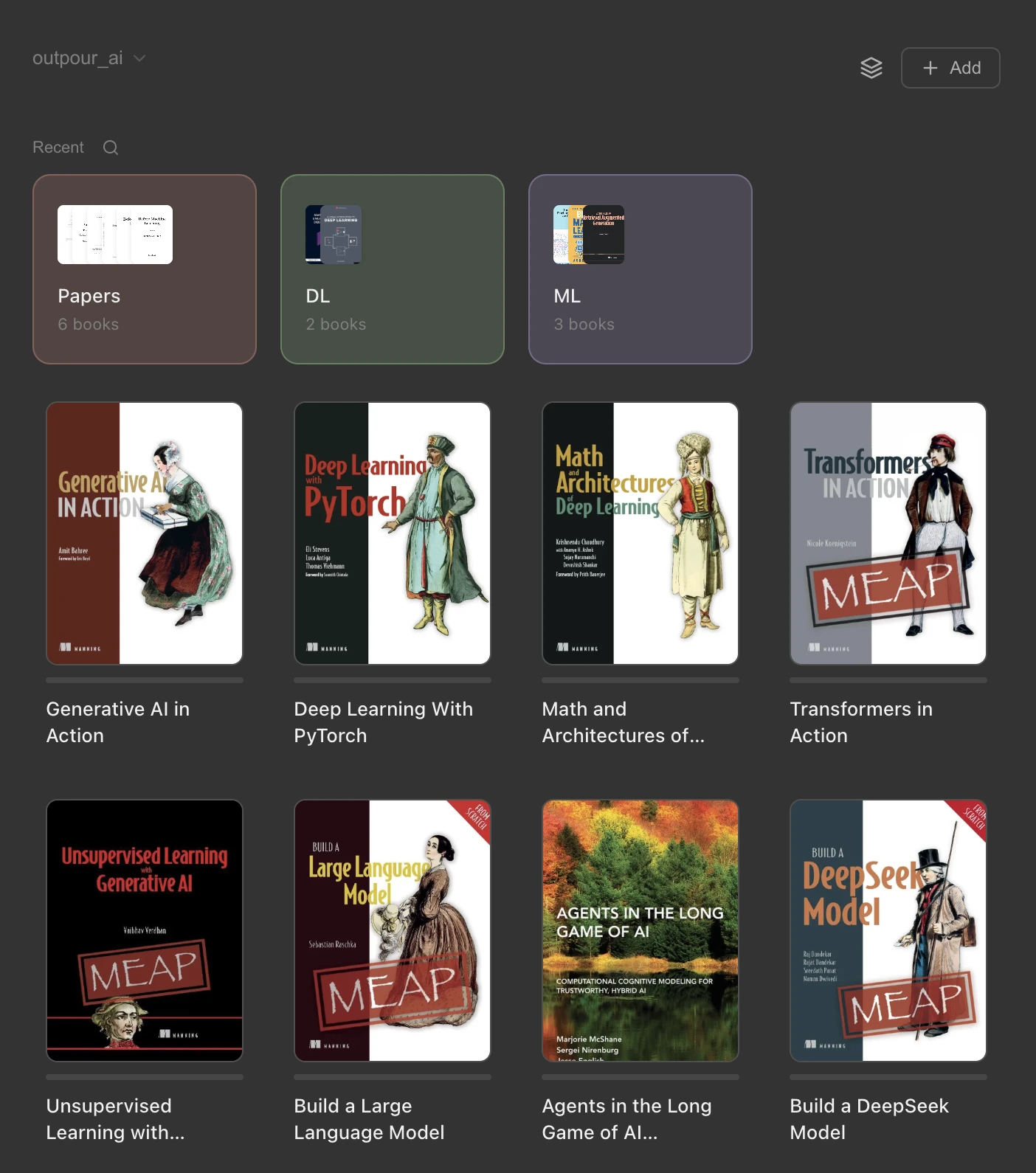
Task: Open Deep Learning with PyTorch cover
Action: click(x=393, y=533)
